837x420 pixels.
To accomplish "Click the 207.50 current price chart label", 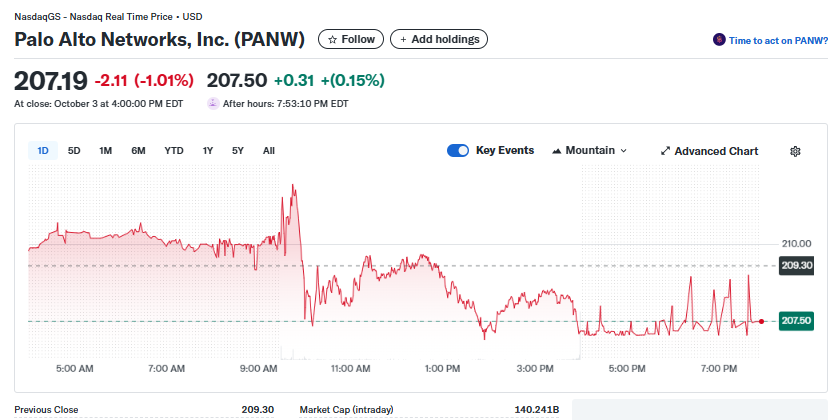I will pos(796,321).
